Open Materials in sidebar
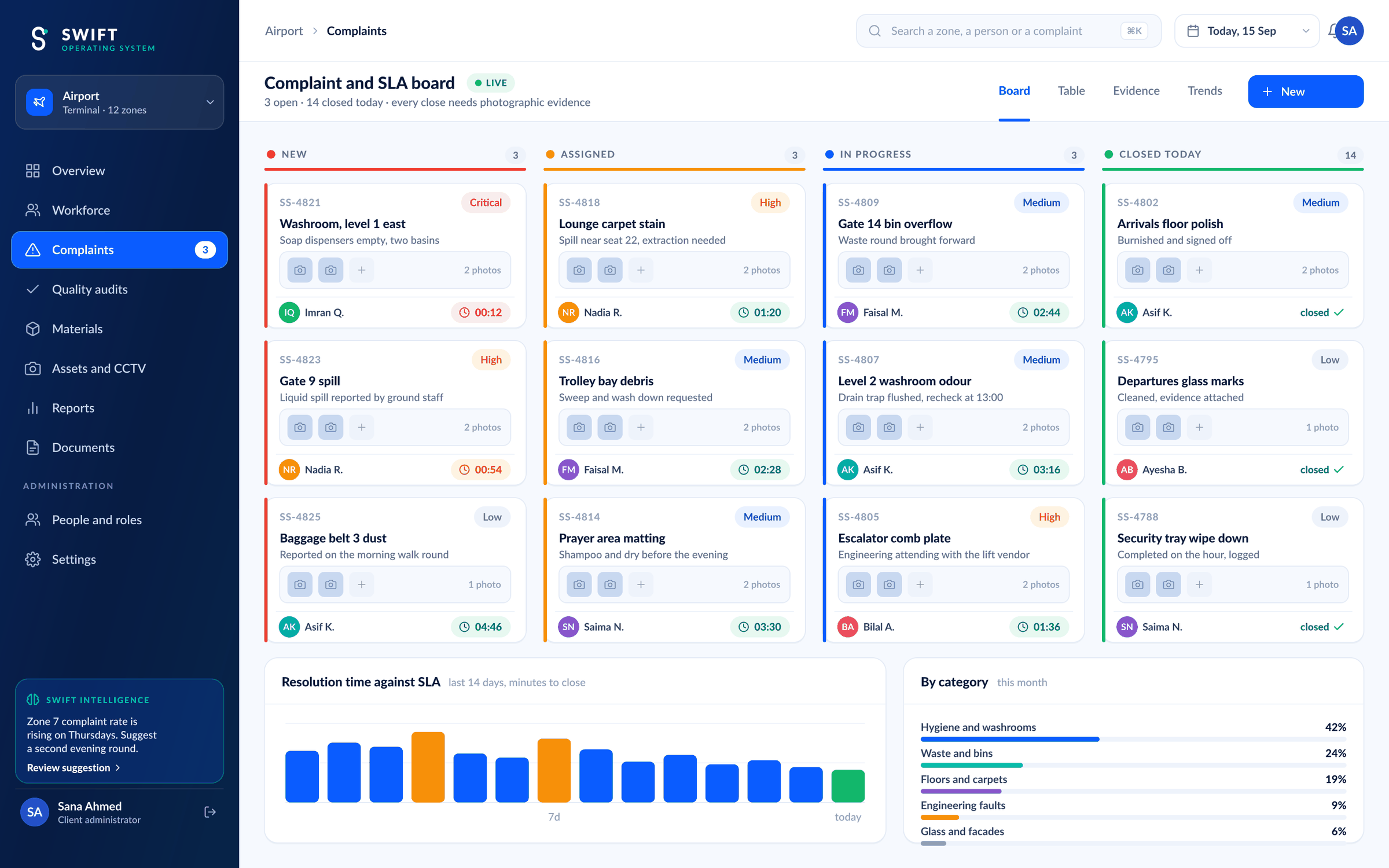Screen dimensions: 1389x868 (x=119, y=329)
